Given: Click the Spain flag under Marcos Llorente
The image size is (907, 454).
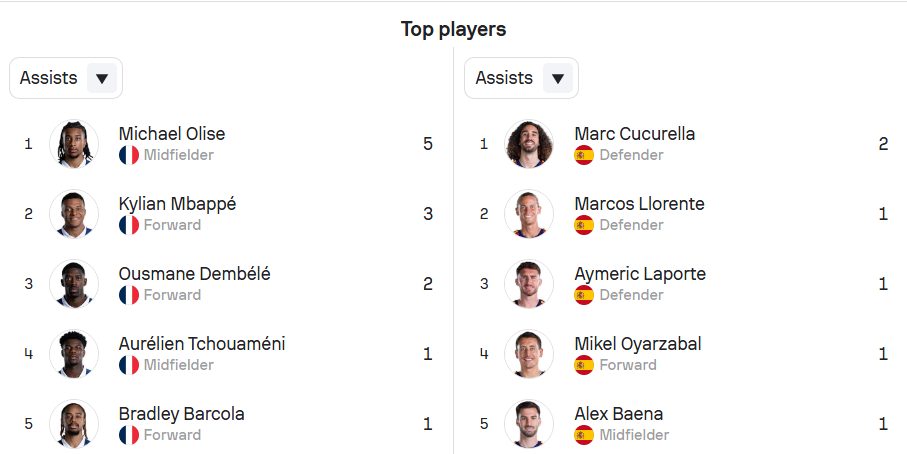Looking at the screenshot, I should click(x=584, y=225).
